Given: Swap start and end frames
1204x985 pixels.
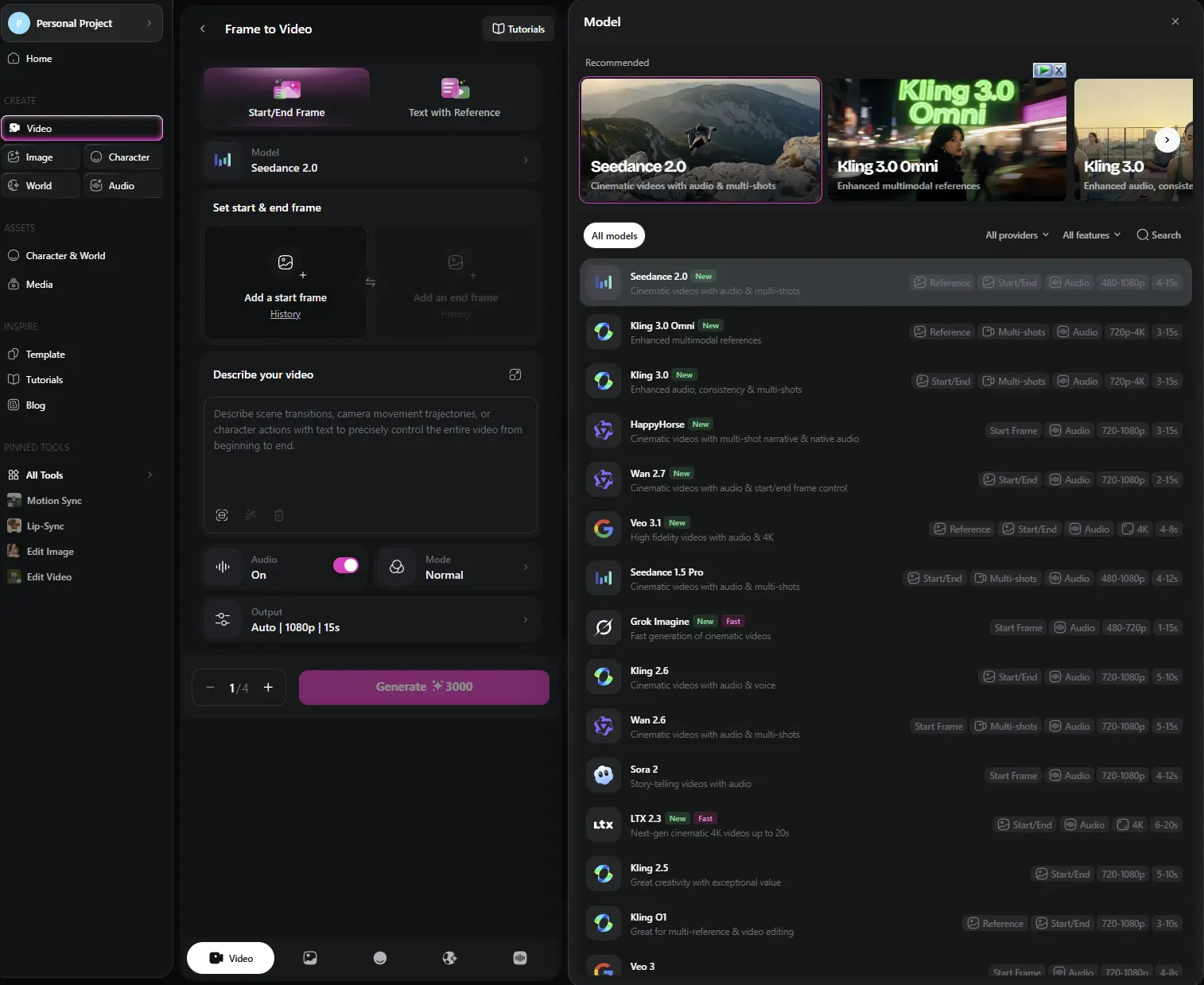Looking at the screenshot, I should pos(371,282).
